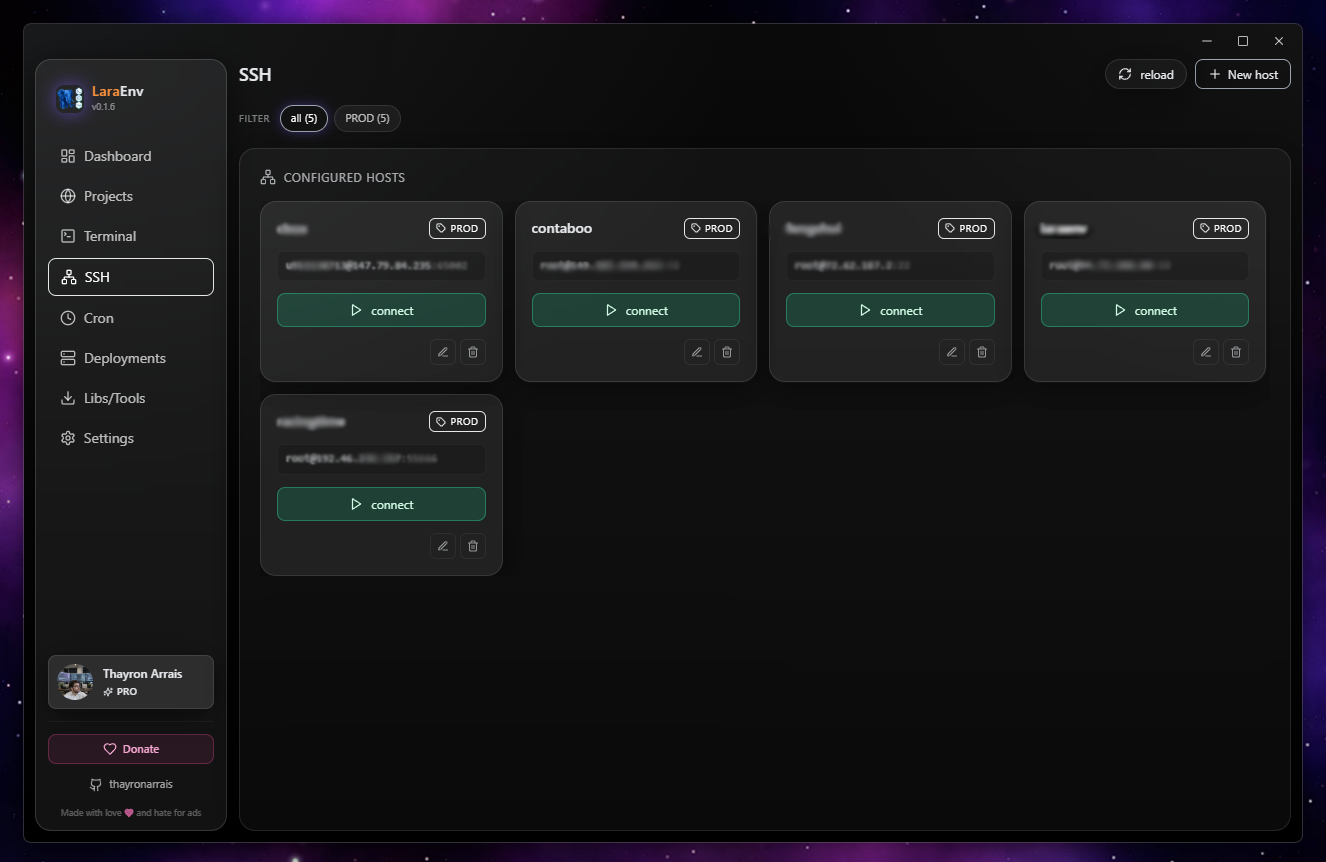Open Libs/Tools page
The width and height of the screenshot is (1326, 862).
click(x=131, y=398)
